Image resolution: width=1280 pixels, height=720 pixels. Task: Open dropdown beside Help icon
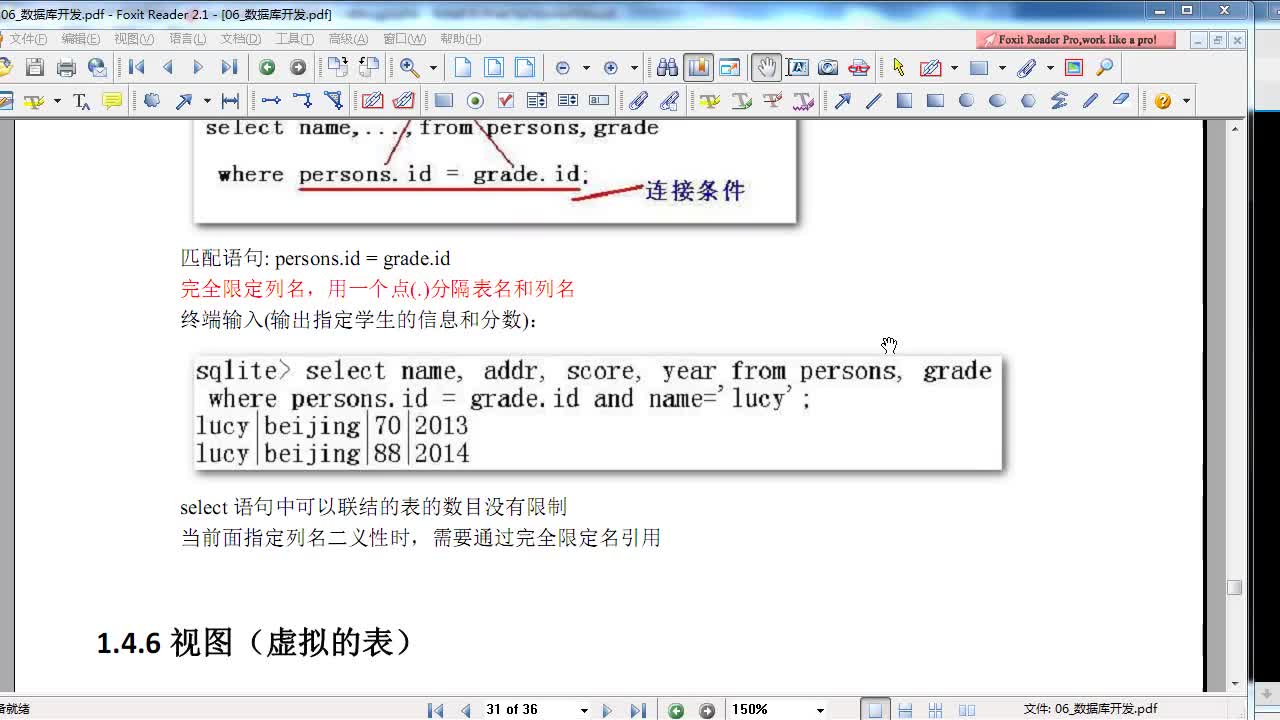(1186, 101)
